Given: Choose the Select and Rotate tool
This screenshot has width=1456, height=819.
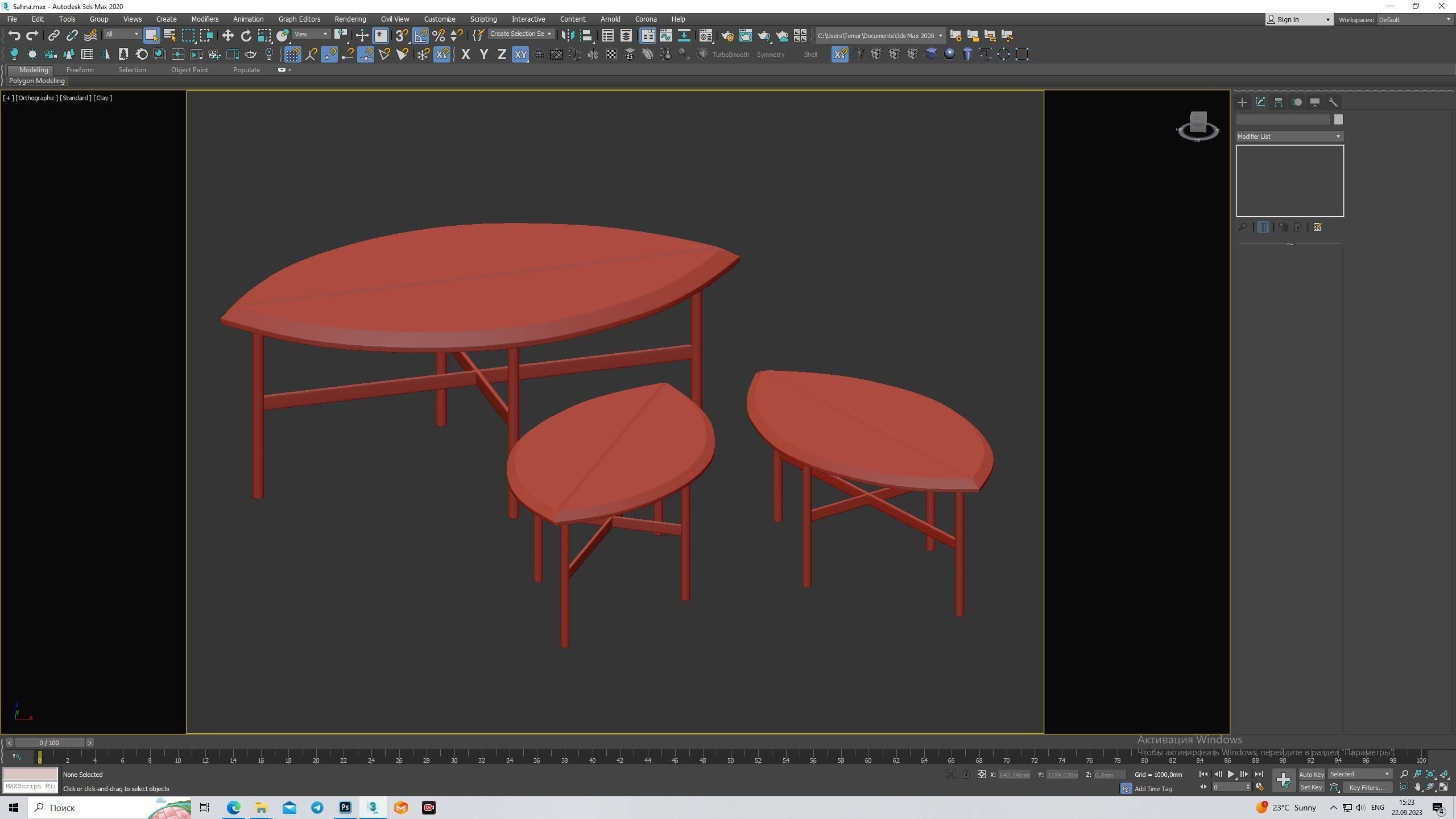Looking at the screenshot, I should pos(246,35).
